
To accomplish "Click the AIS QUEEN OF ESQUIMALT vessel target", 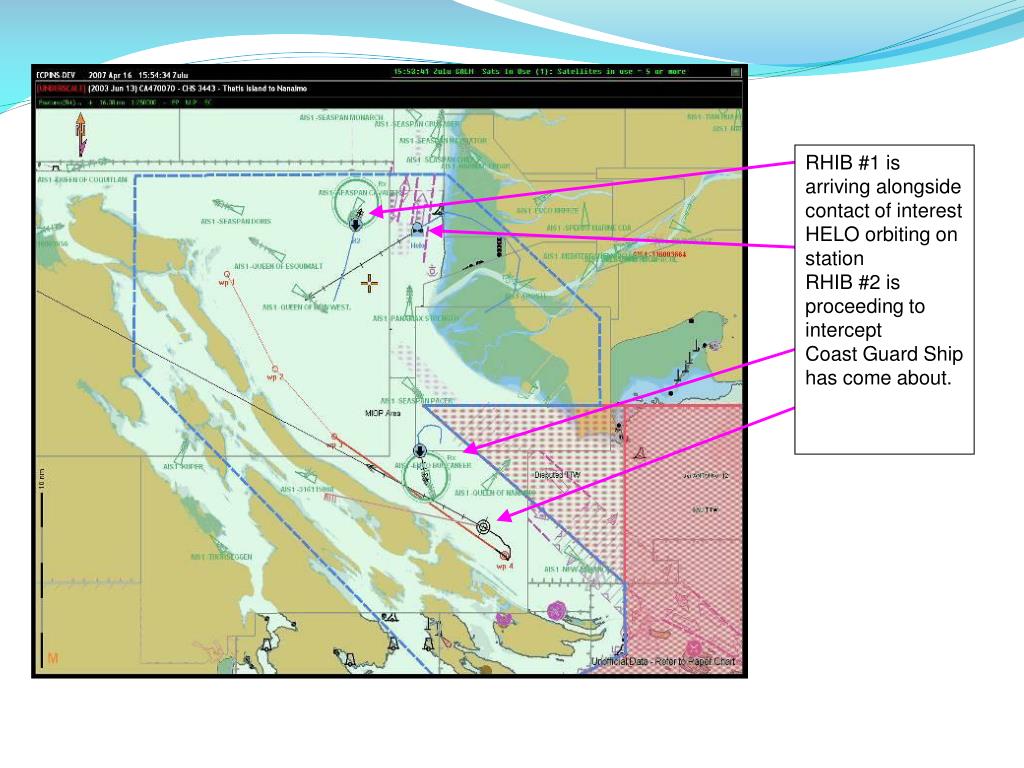I will tap(268, 248).
